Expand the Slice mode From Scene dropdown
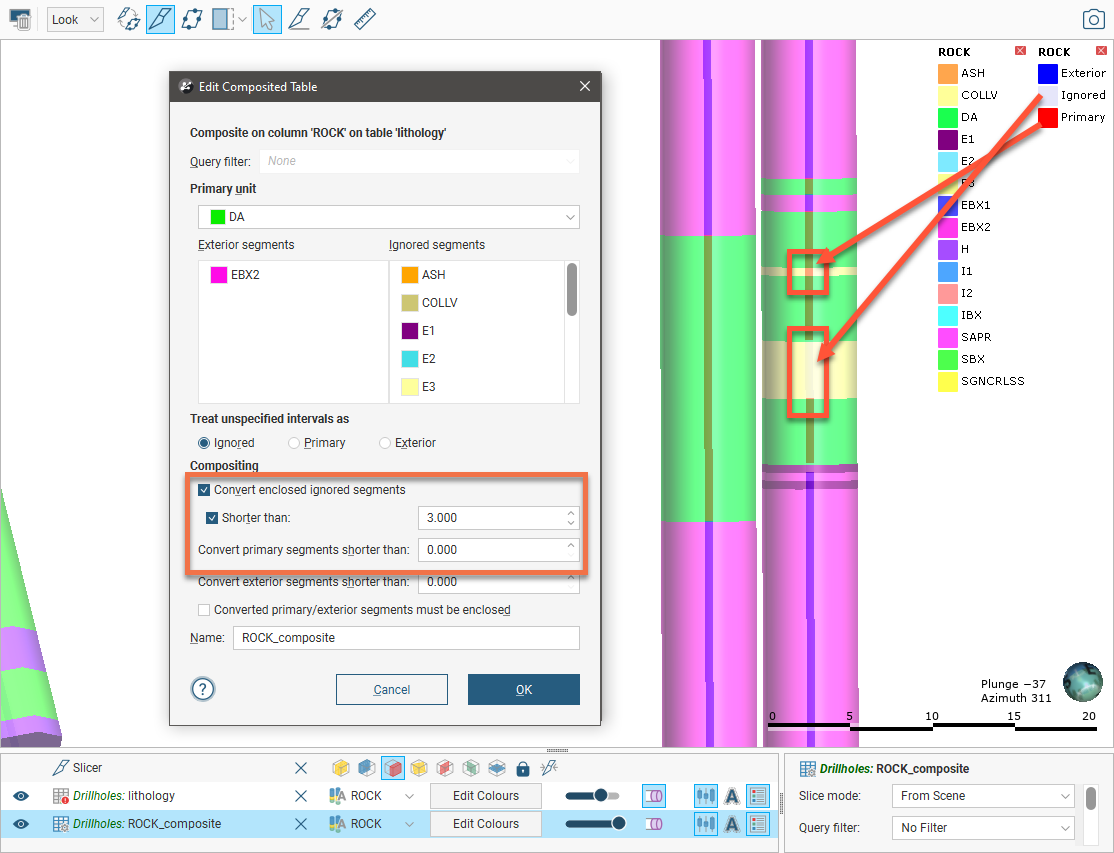Screen dimensions: 1114x853 982,796
